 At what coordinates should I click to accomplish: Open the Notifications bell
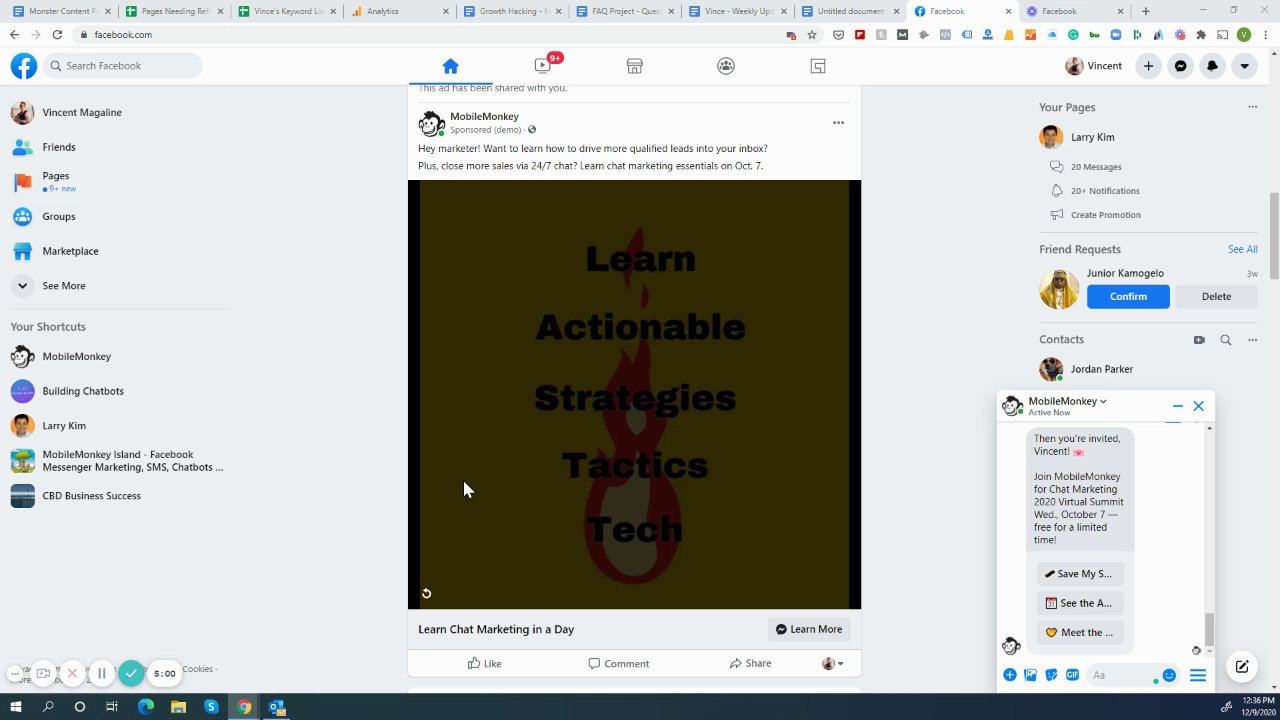[x=1213, y=66]
